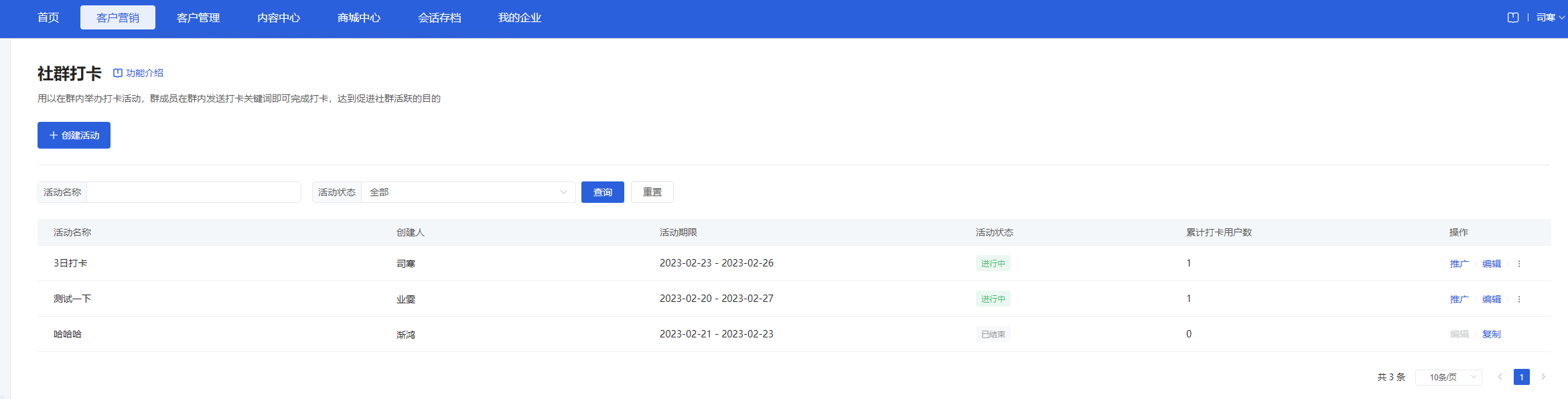Copy the 哈哈哈 activity with 复制
Image resolution: width=1568 pixels, height=399 pixels.
pyautogui.click(x=1491, y=334)
